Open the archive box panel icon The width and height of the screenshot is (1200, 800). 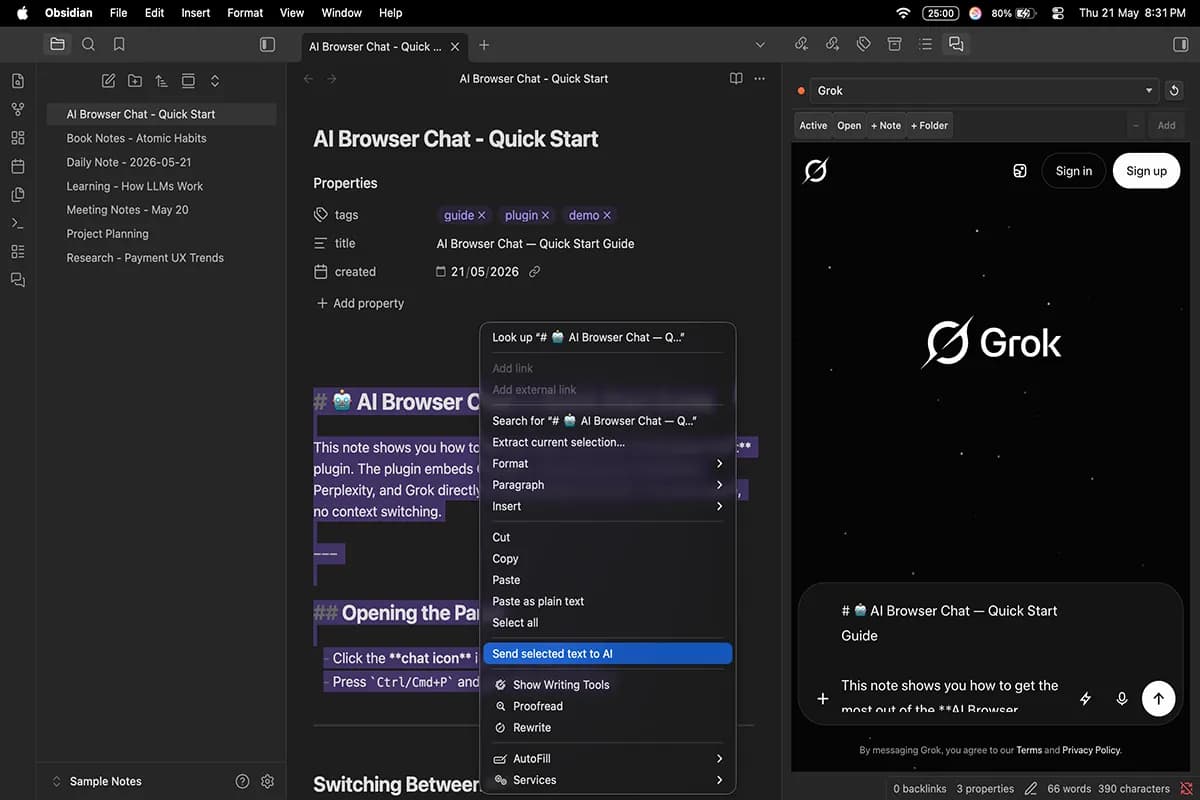(x=894, y=44)
